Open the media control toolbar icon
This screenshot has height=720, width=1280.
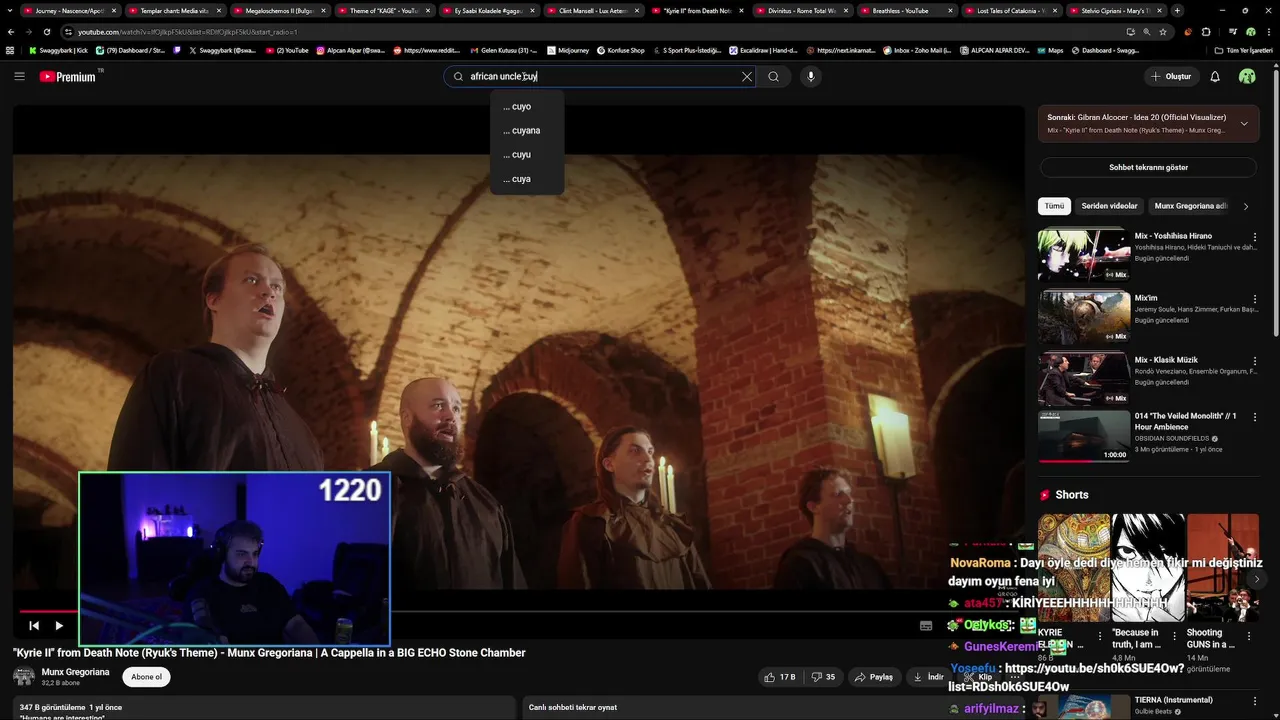1232,32
